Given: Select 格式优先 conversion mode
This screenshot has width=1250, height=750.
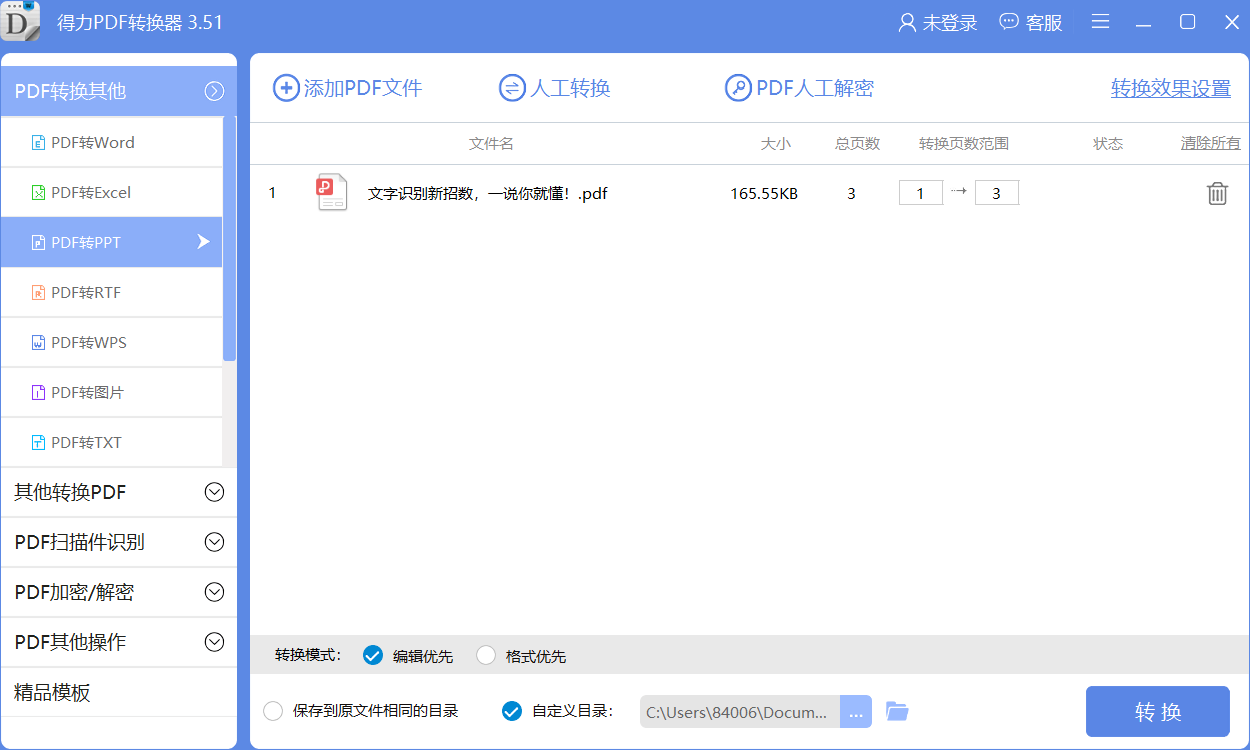Looking at the screenshot, I should [x=486, y=656].
